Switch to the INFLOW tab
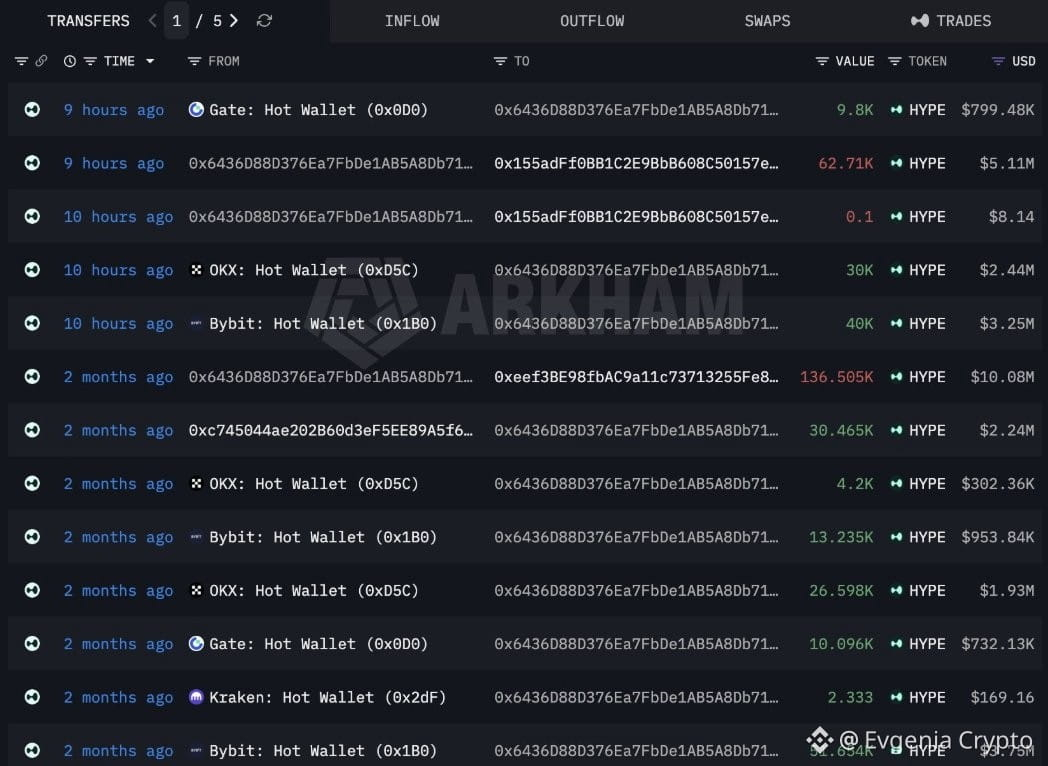The height and width of the screenshot is (766, 1048). tap(412, 21)
